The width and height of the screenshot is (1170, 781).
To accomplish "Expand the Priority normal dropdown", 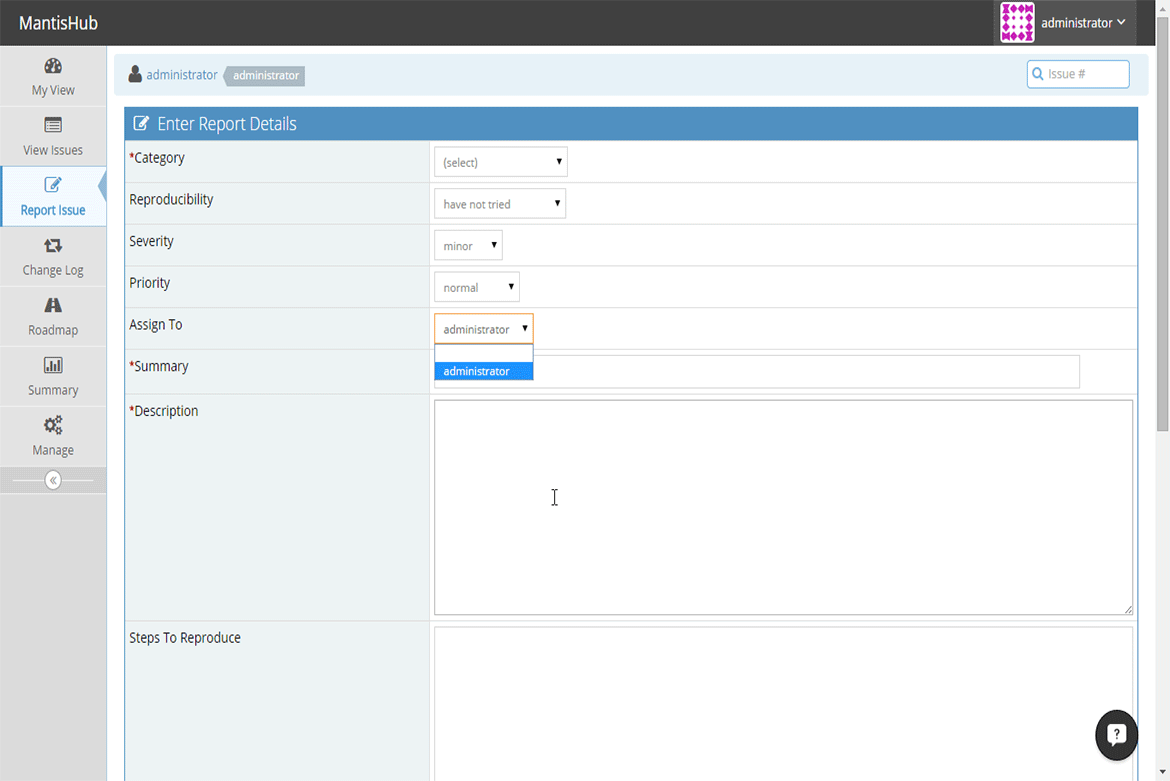I will coord(477,287).
